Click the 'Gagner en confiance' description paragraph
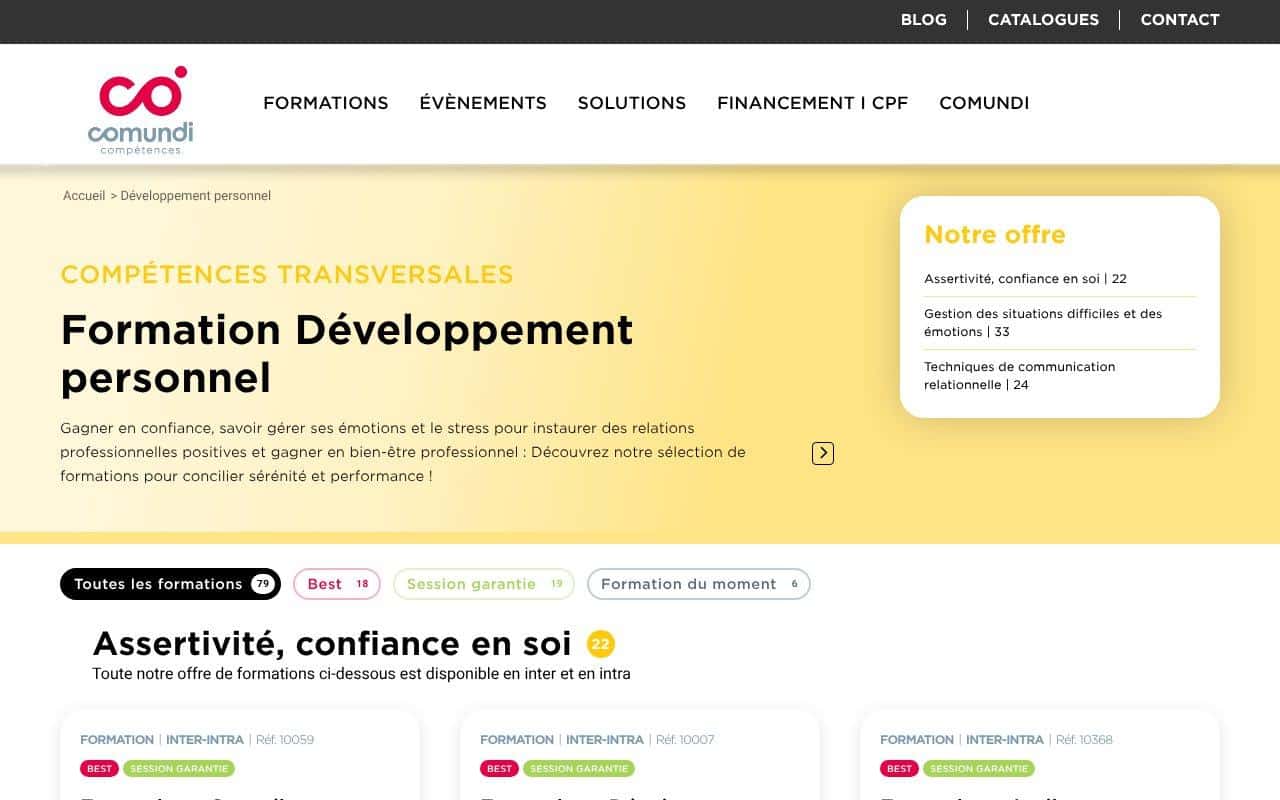The height and width of the screenshot is (800, 1280). click(403, 452)
